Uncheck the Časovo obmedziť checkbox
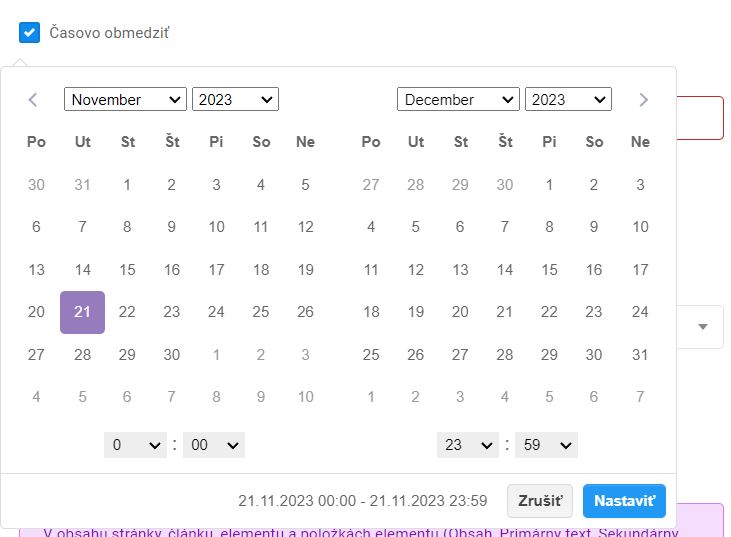This screenshot has width=731, height=537. coord(29,33)
